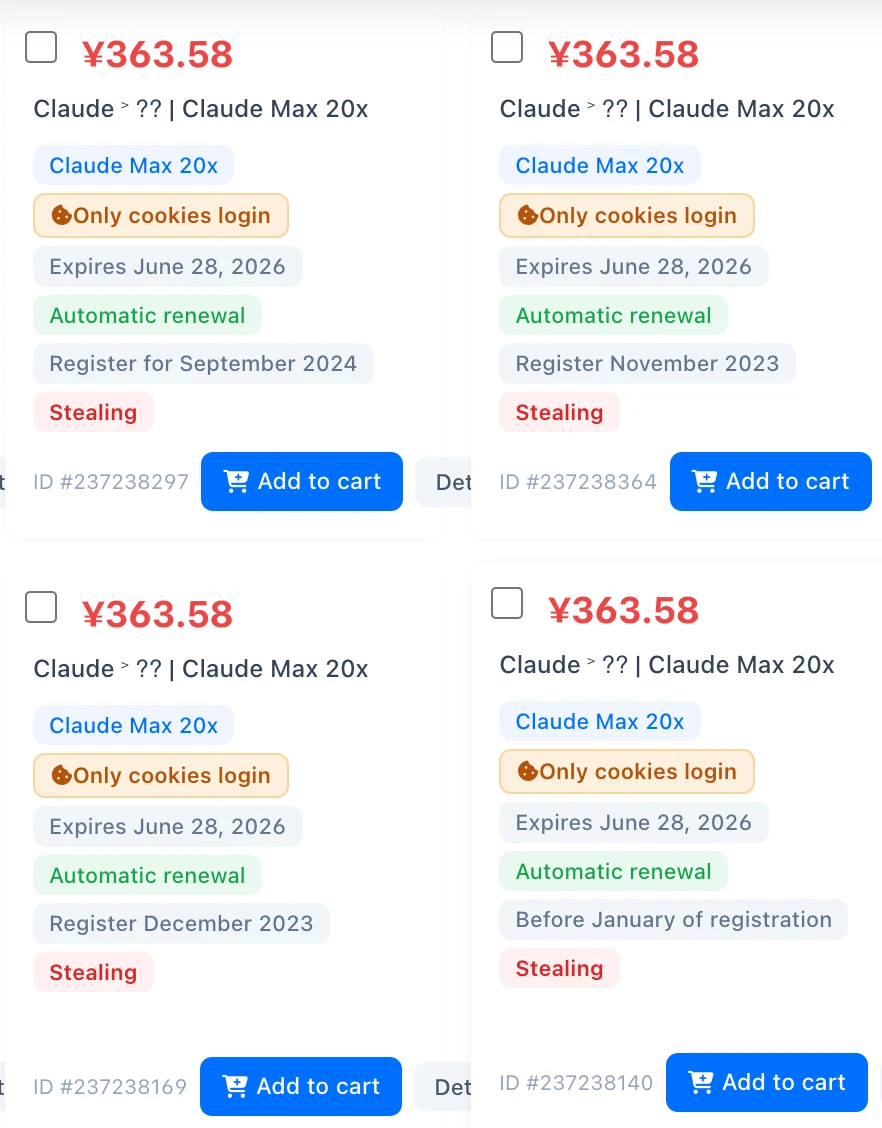The height and width of the screenshot is (1128, 882).
Task: Click Claude Max 20x tag in Before January card
Action: [x=600, y=722]
